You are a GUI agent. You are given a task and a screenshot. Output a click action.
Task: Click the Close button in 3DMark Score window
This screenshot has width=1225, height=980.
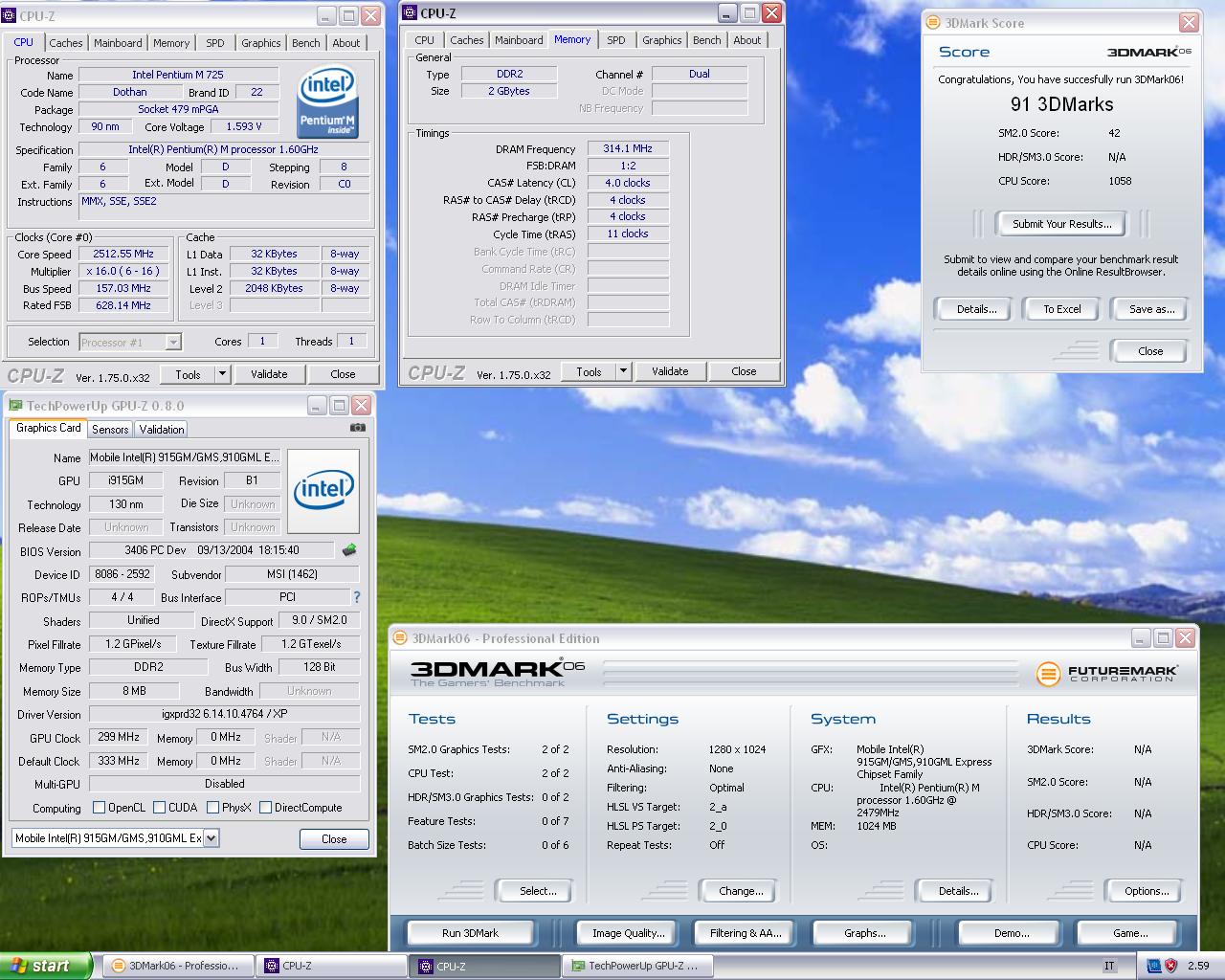point(1150,351)
